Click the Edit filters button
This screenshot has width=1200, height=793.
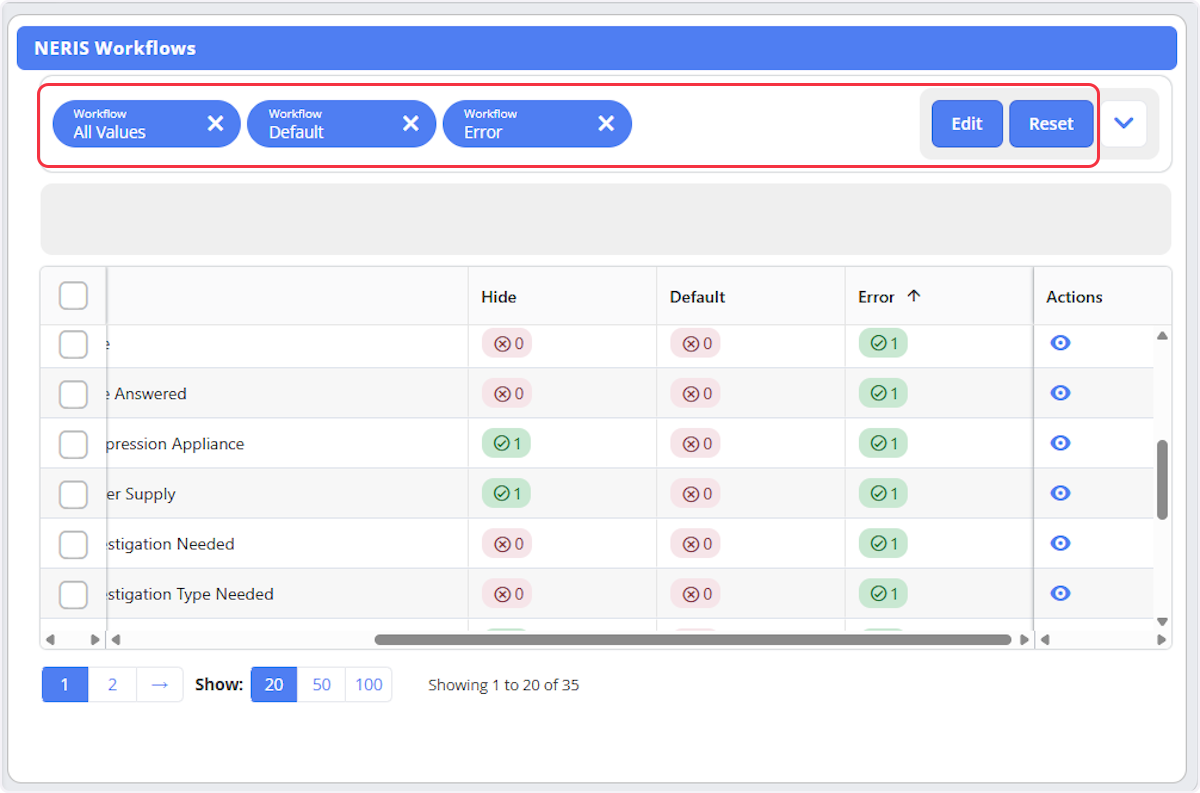pyautogui.click(x=967, y=124)
